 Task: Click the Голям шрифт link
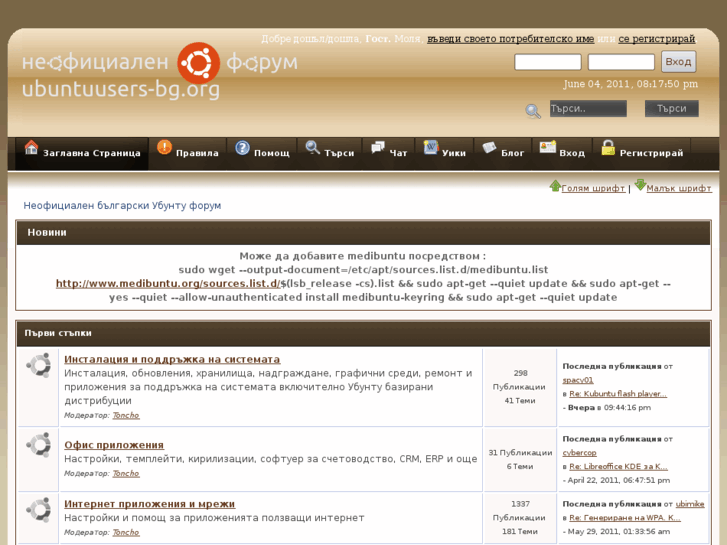pos(593,188)
